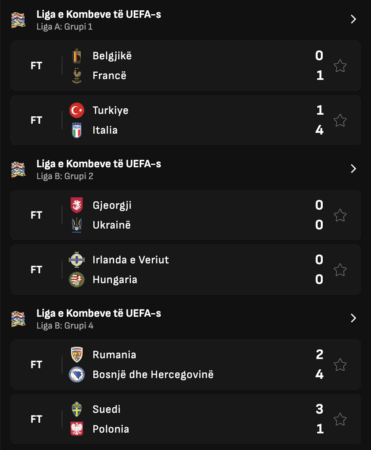Click Nations League logo beside Liga A header

18,20
